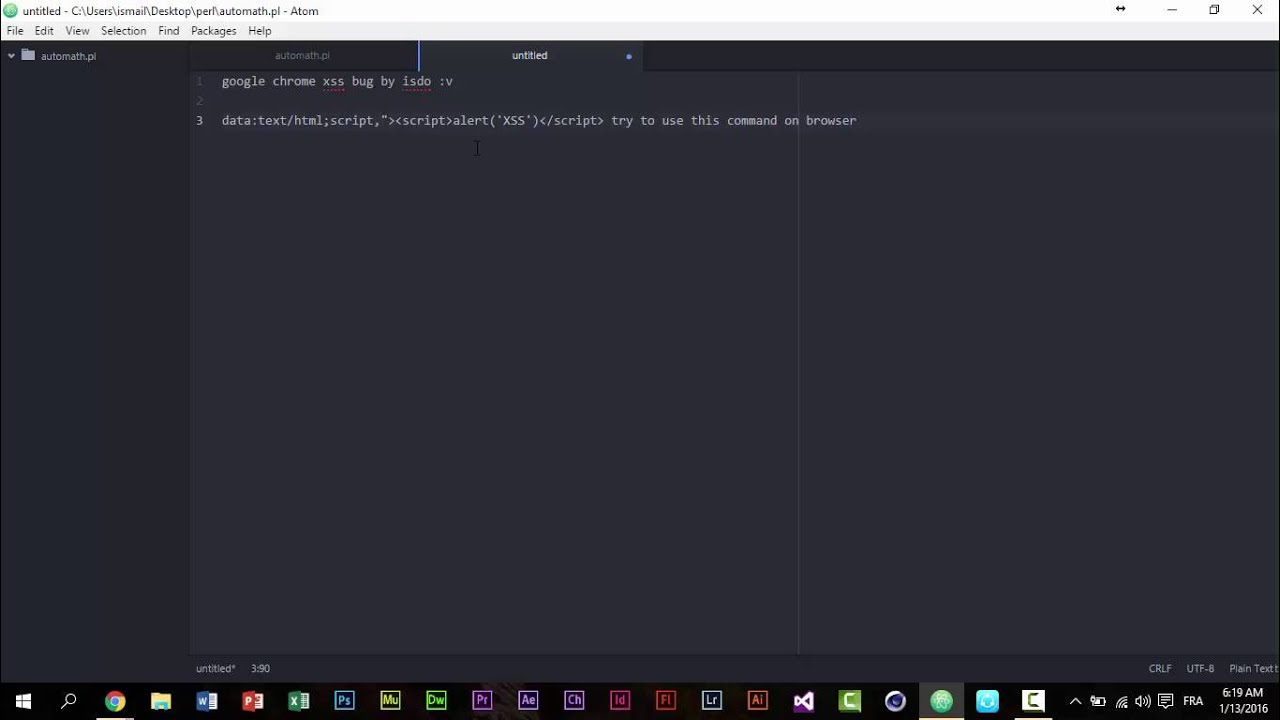1280x720 pixels.
Task: Open the View menu
Action: pos(77,31)
